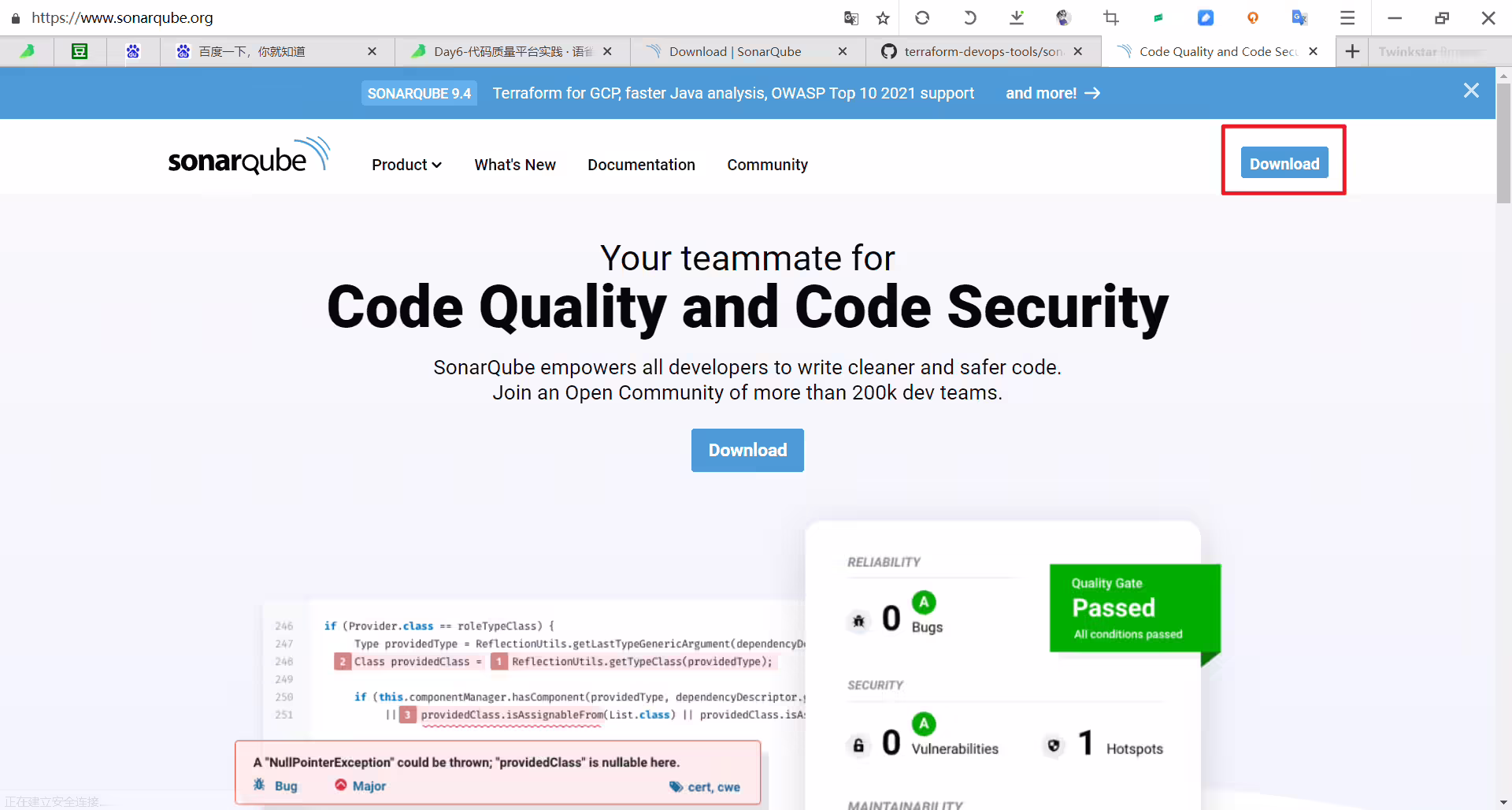Viewport: 1512px width, 810px height.
Task: Bookmark this page with the star icon
Action: tap(883, 17)
